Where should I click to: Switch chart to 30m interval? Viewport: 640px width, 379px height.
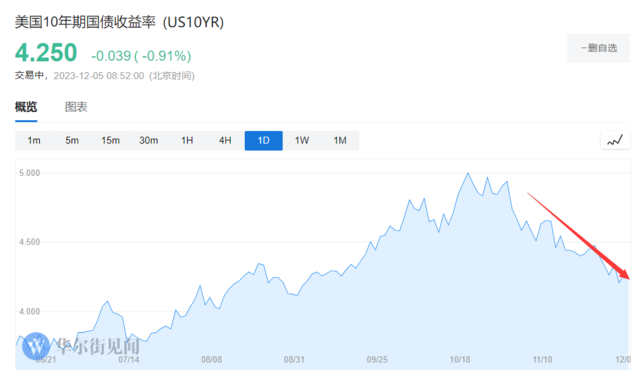tap(149, 141)
